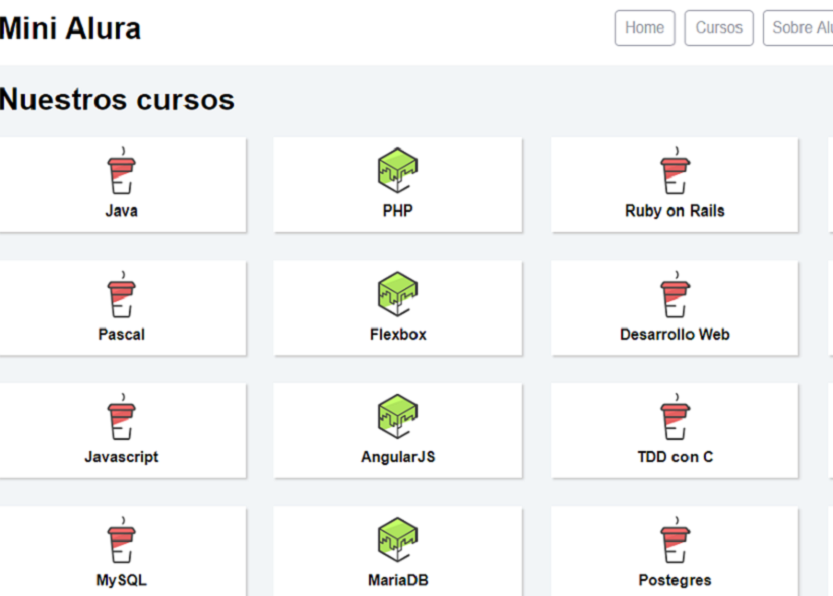Open the Flexbox course text label

[398, 335]
